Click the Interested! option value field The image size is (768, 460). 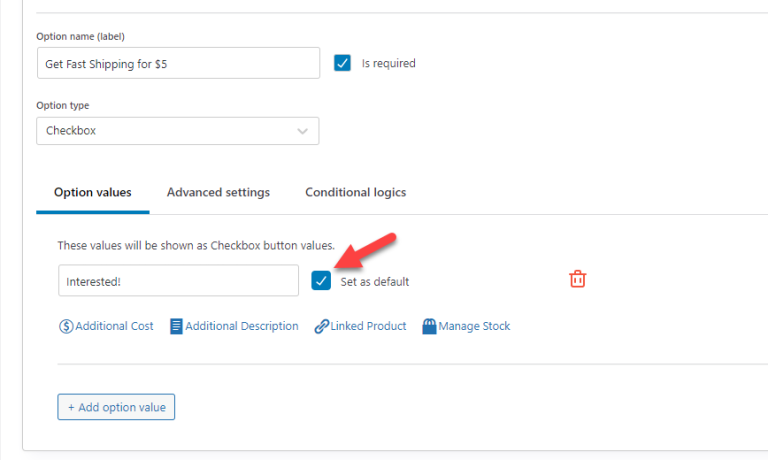(x=177, y=281)
